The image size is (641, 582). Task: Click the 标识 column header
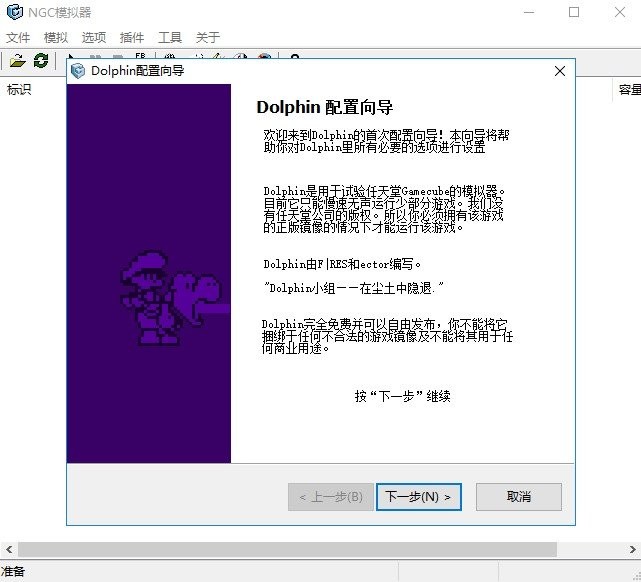(x=19, y=89)
